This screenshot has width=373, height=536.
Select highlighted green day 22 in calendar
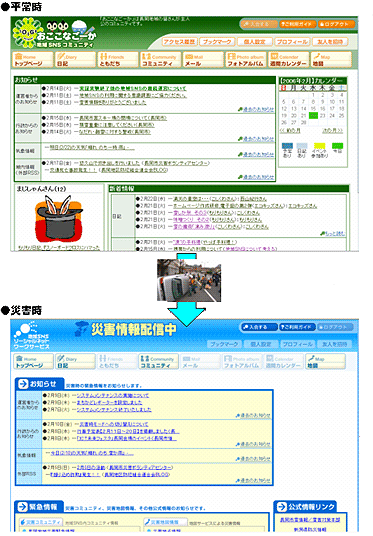(x=313, y=116)
